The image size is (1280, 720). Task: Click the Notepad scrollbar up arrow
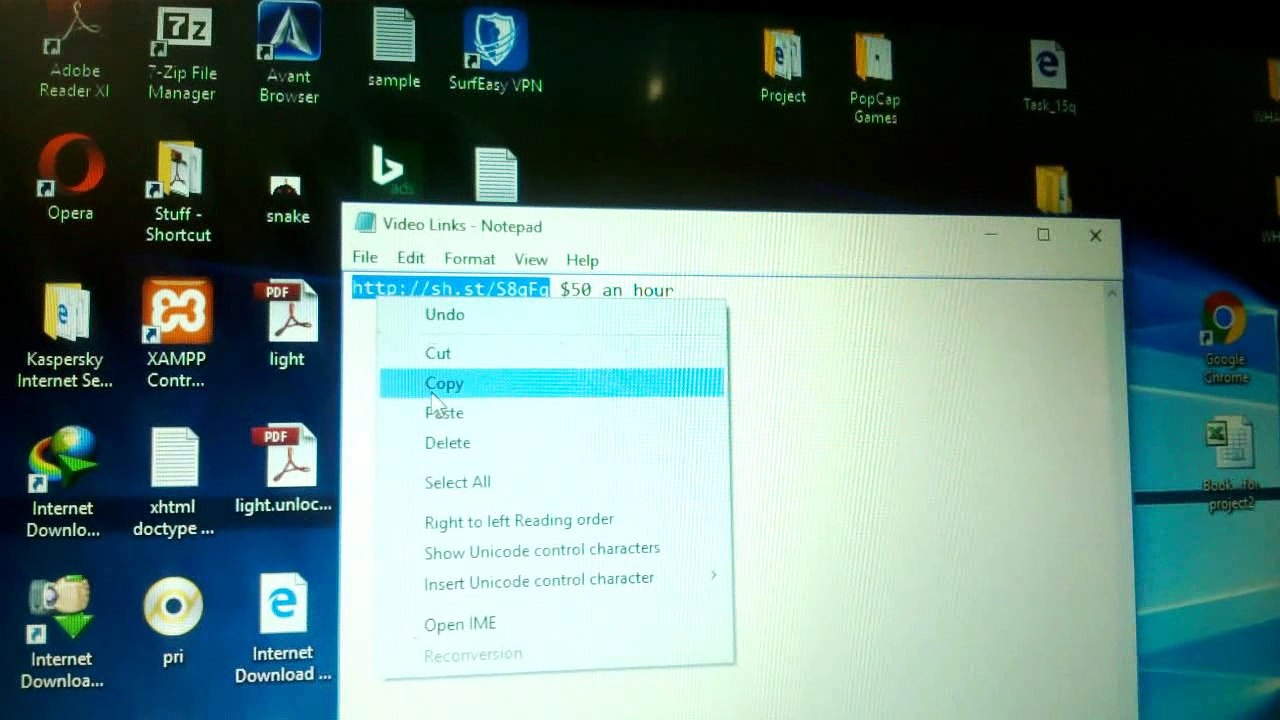[1111, 294]
